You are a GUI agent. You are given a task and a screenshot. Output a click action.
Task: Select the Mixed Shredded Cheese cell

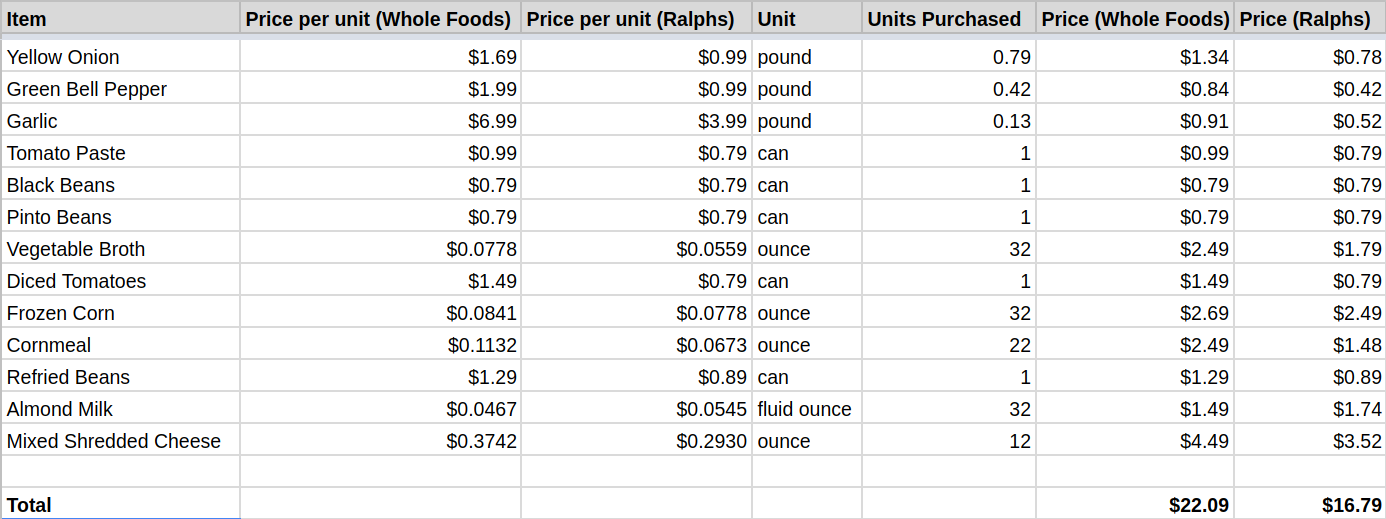[x=120, y=441]
